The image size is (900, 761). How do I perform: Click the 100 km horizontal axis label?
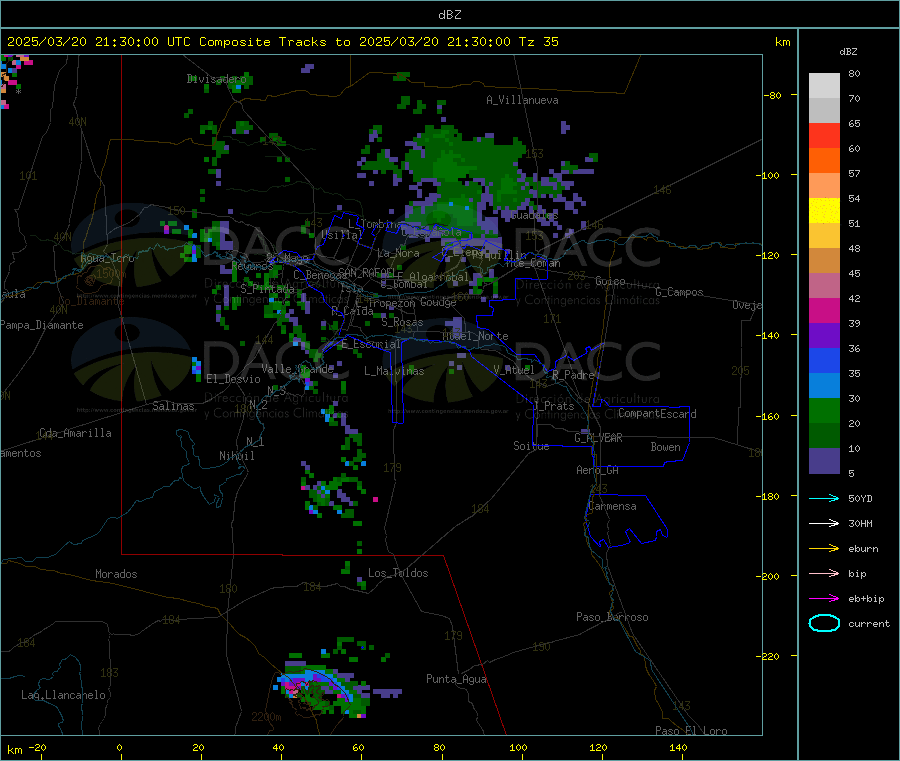(518, 747)
